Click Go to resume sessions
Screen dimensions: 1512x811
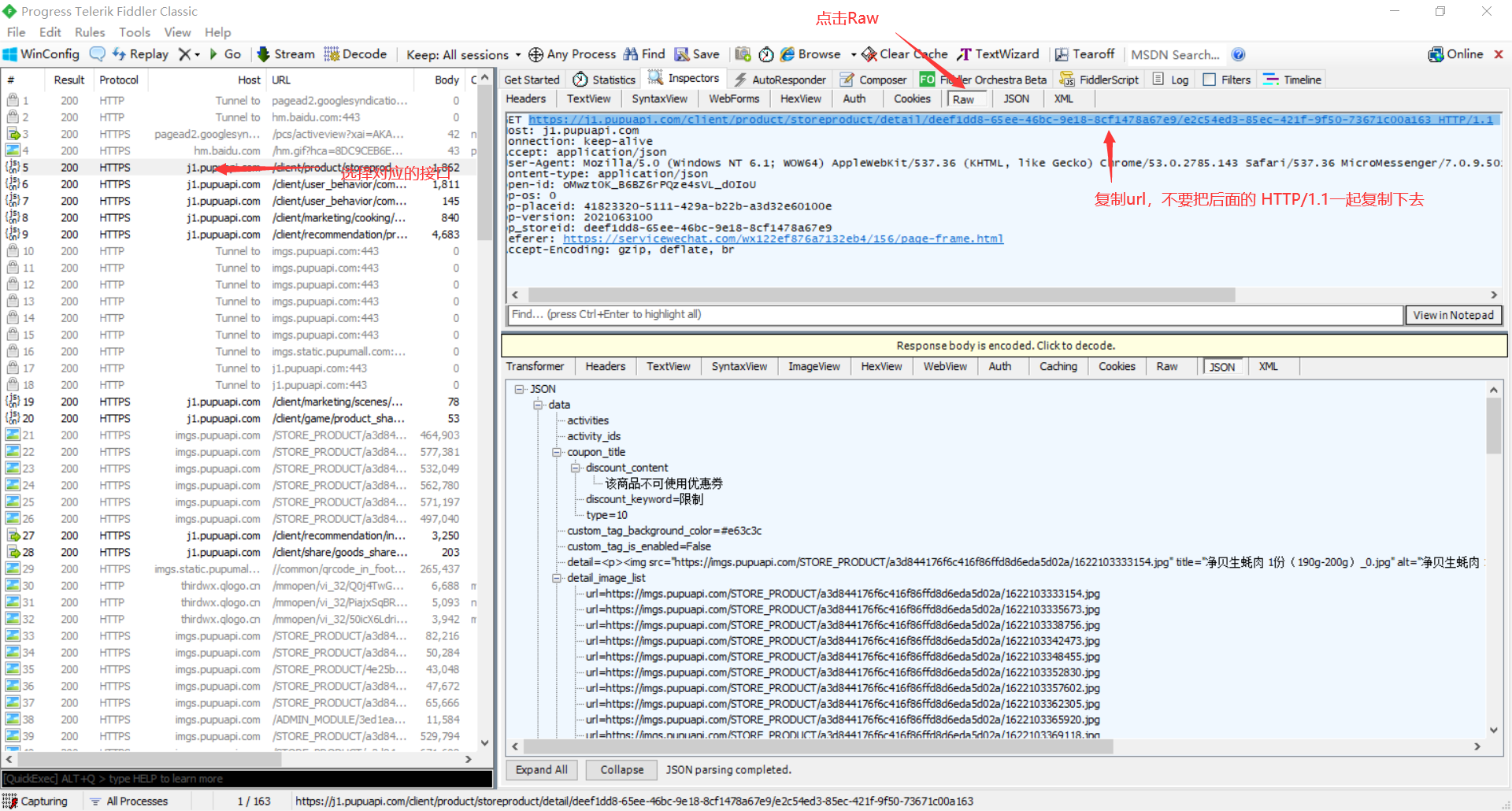[x=225, y=54]
